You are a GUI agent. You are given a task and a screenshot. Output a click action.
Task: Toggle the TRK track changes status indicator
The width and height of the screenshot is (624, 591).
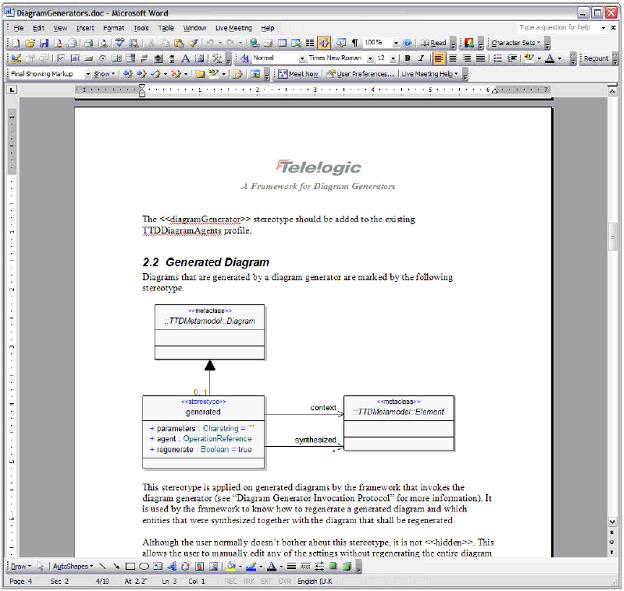click(x=249, y=581)
